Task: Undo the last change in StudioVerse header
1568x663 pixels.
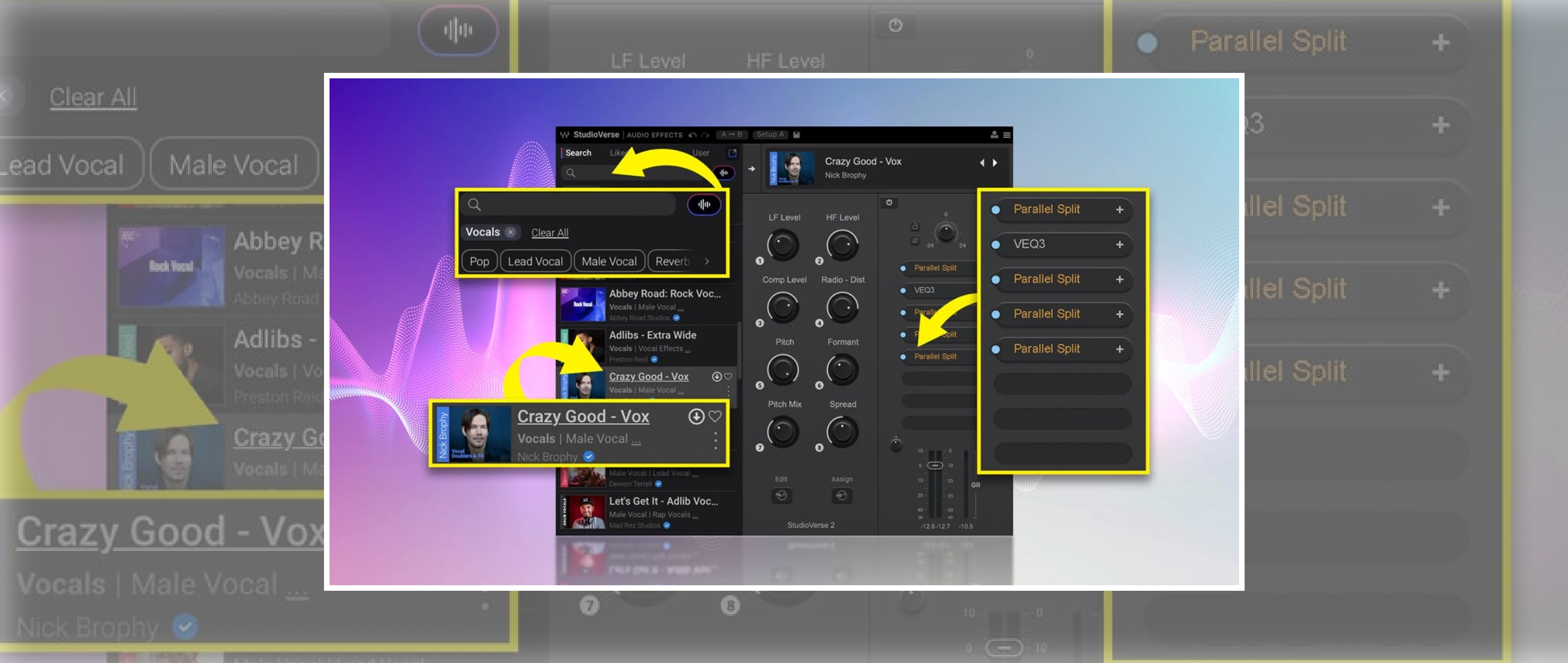Action: [x=693, y=135]
